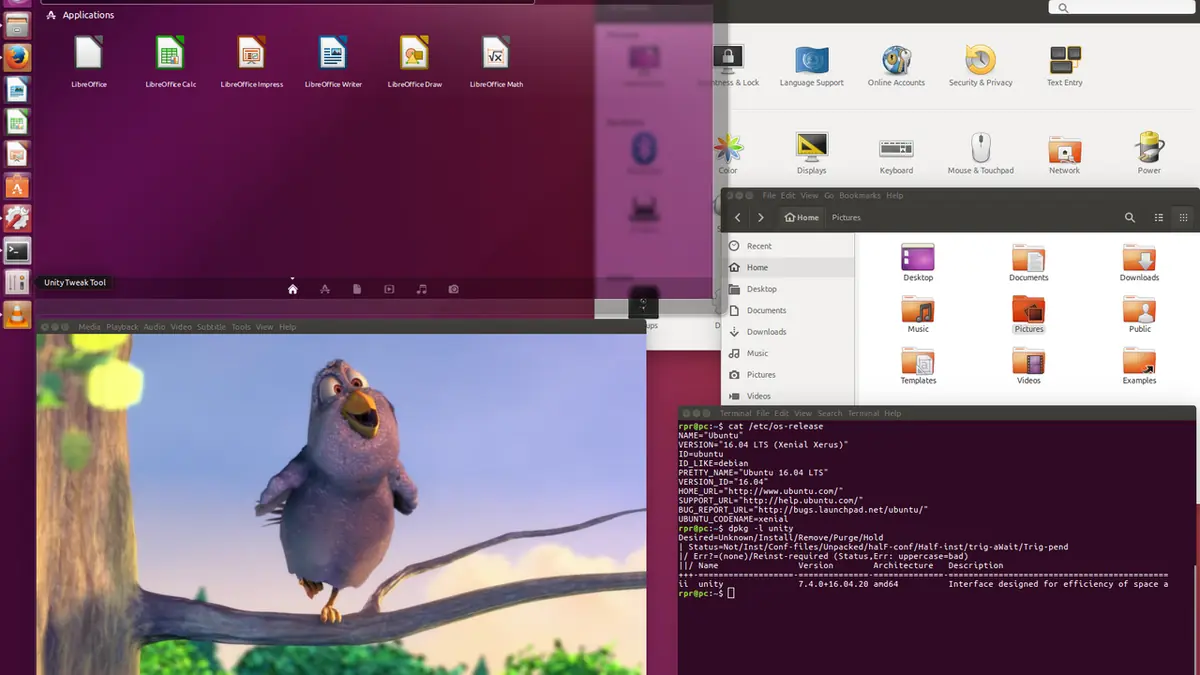Open Mouse & Touchpad settings
The height and width of the screenshot is (675, 1200).
980,153
